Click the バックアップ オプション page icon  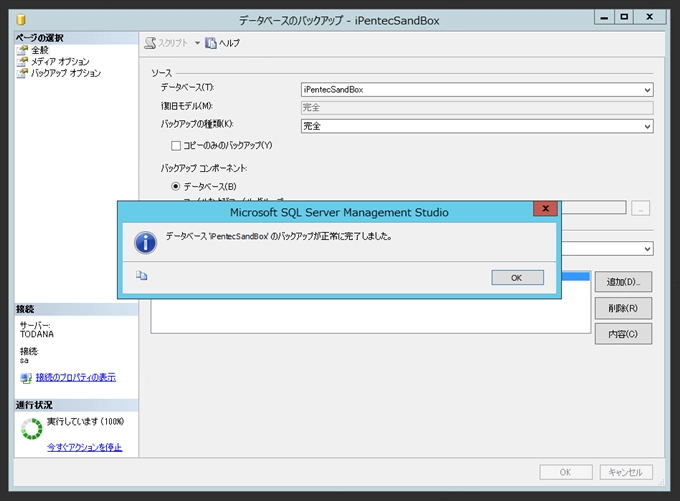pos(22,73)
